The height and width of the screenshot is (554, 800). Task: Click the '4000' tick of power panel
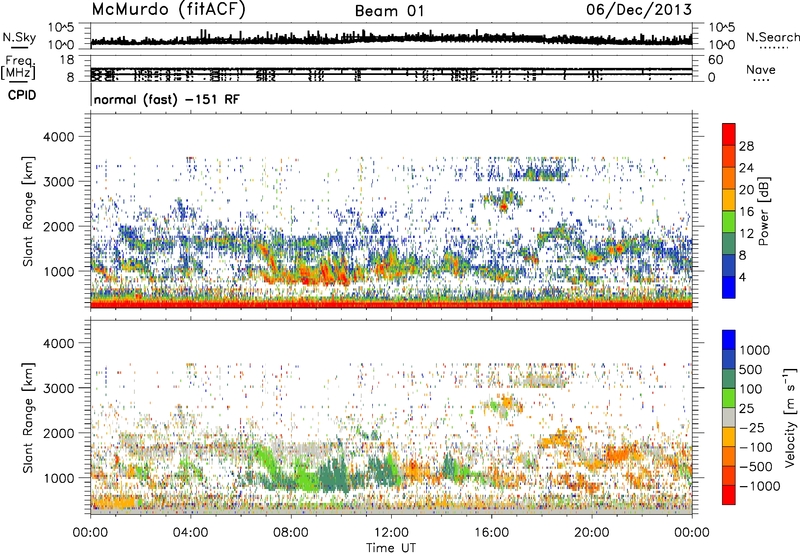[58, 137]
